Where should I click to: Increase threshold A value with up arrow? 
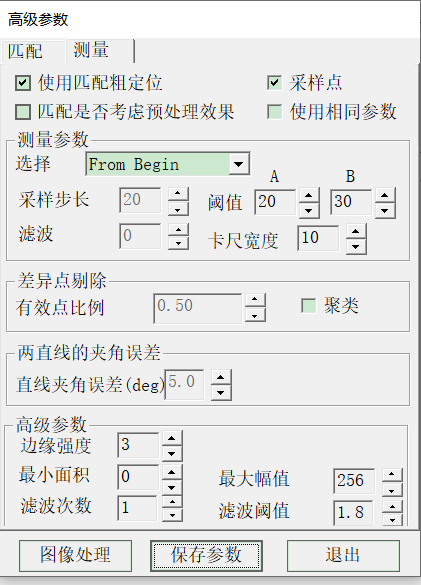pos(309,195)
